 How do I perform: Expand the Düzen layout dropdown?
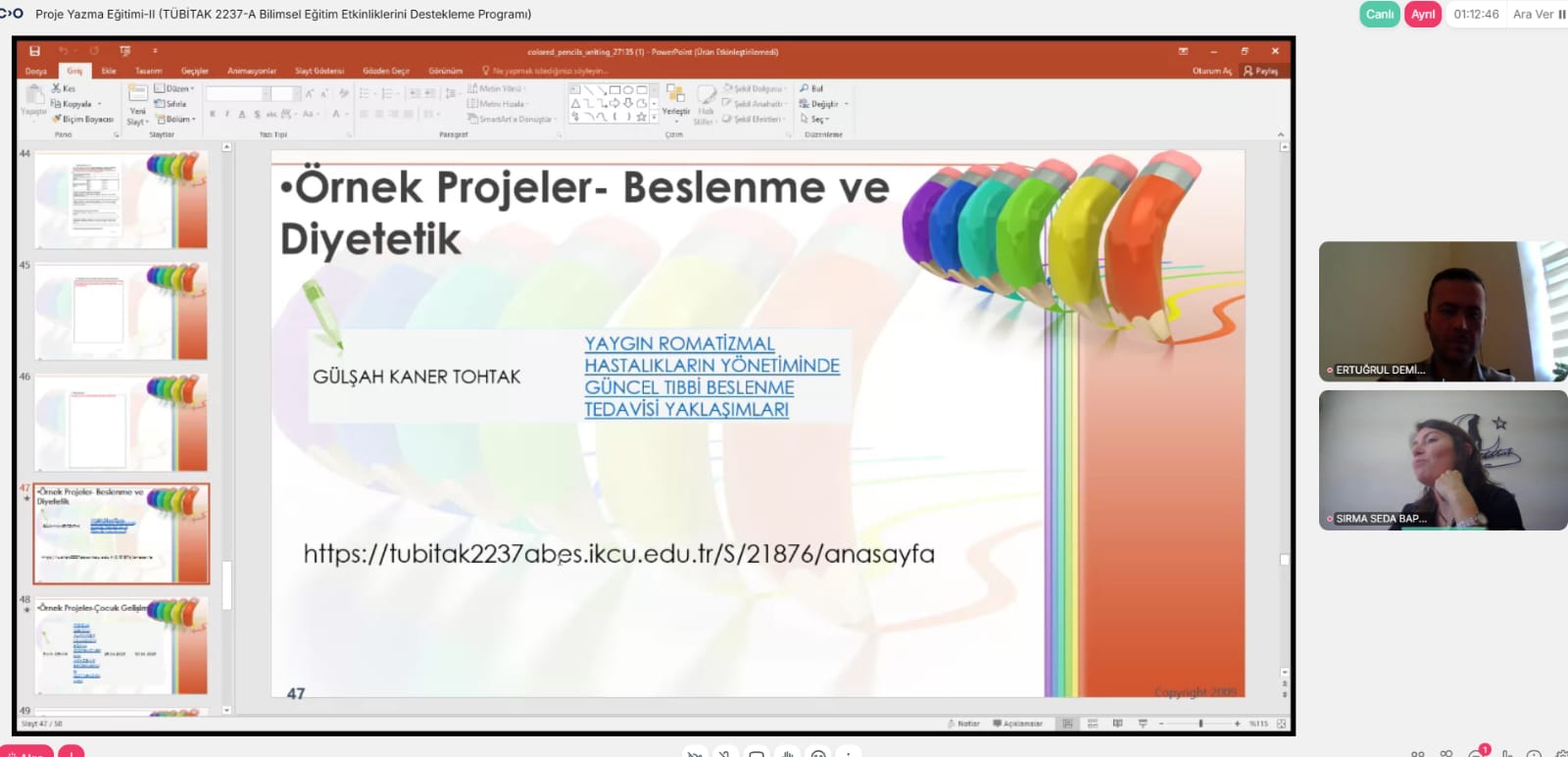(175, 88)
